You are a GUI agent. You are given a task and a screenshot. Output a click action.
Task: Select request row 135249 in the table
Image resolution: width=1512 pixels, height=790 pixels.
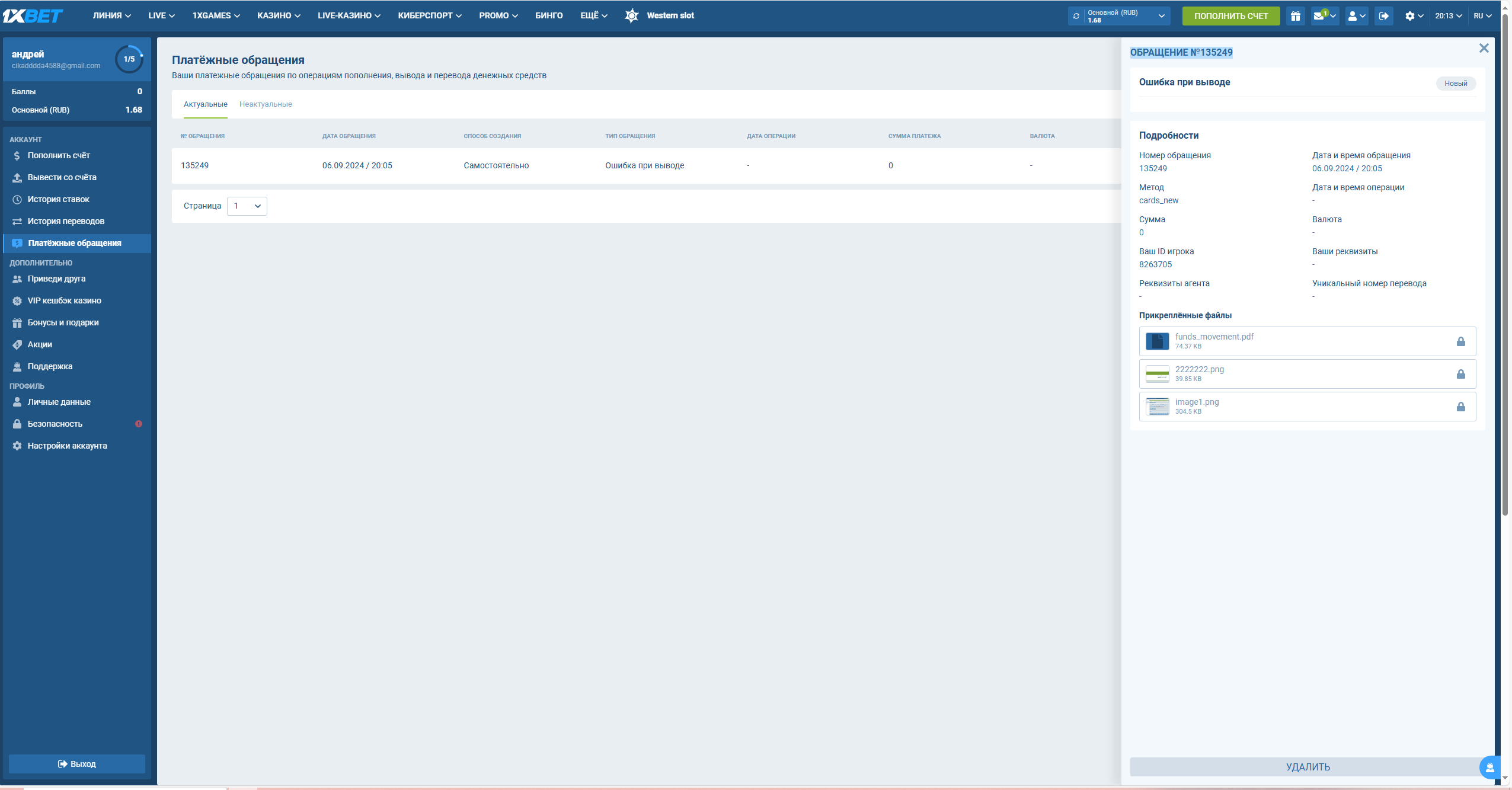[x=646, y=165]
